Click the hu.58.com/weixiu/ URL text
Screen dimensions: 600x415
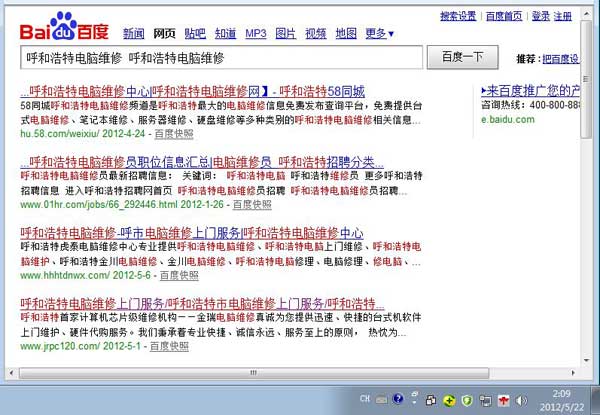pyautogui.click(x=60, y=134)
